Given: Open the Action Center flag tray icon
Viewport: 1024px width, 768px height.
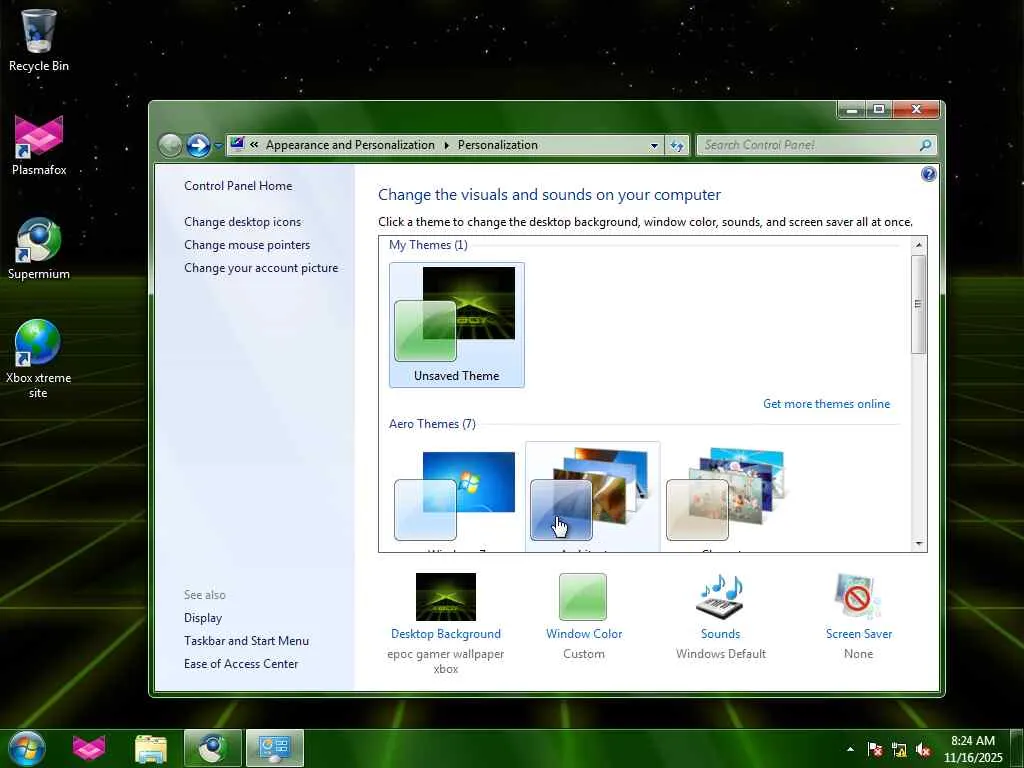Looking at the screenshot, I should (x=874, y=750).
